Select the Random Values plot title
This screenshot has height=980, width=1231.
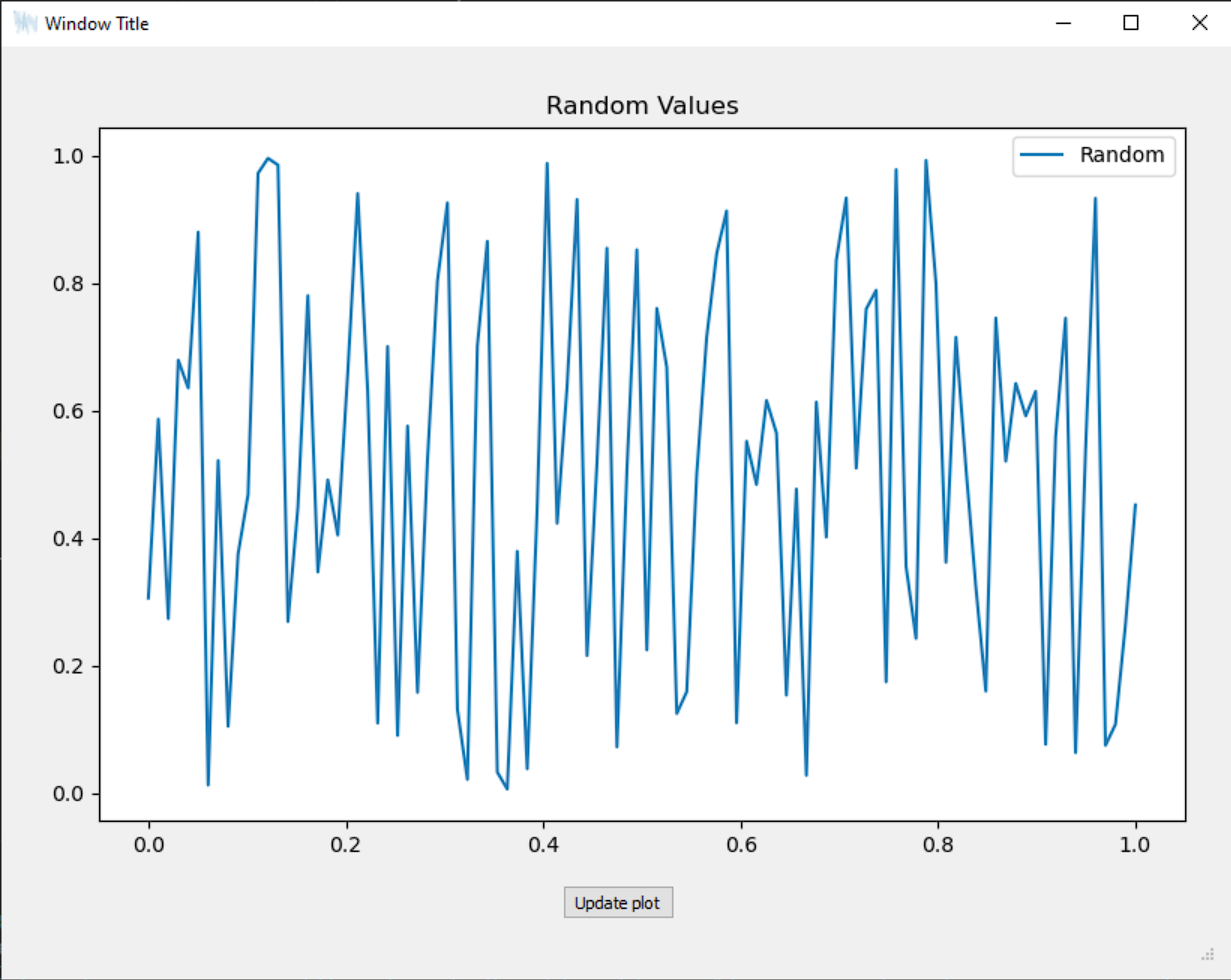pos(641,105)
